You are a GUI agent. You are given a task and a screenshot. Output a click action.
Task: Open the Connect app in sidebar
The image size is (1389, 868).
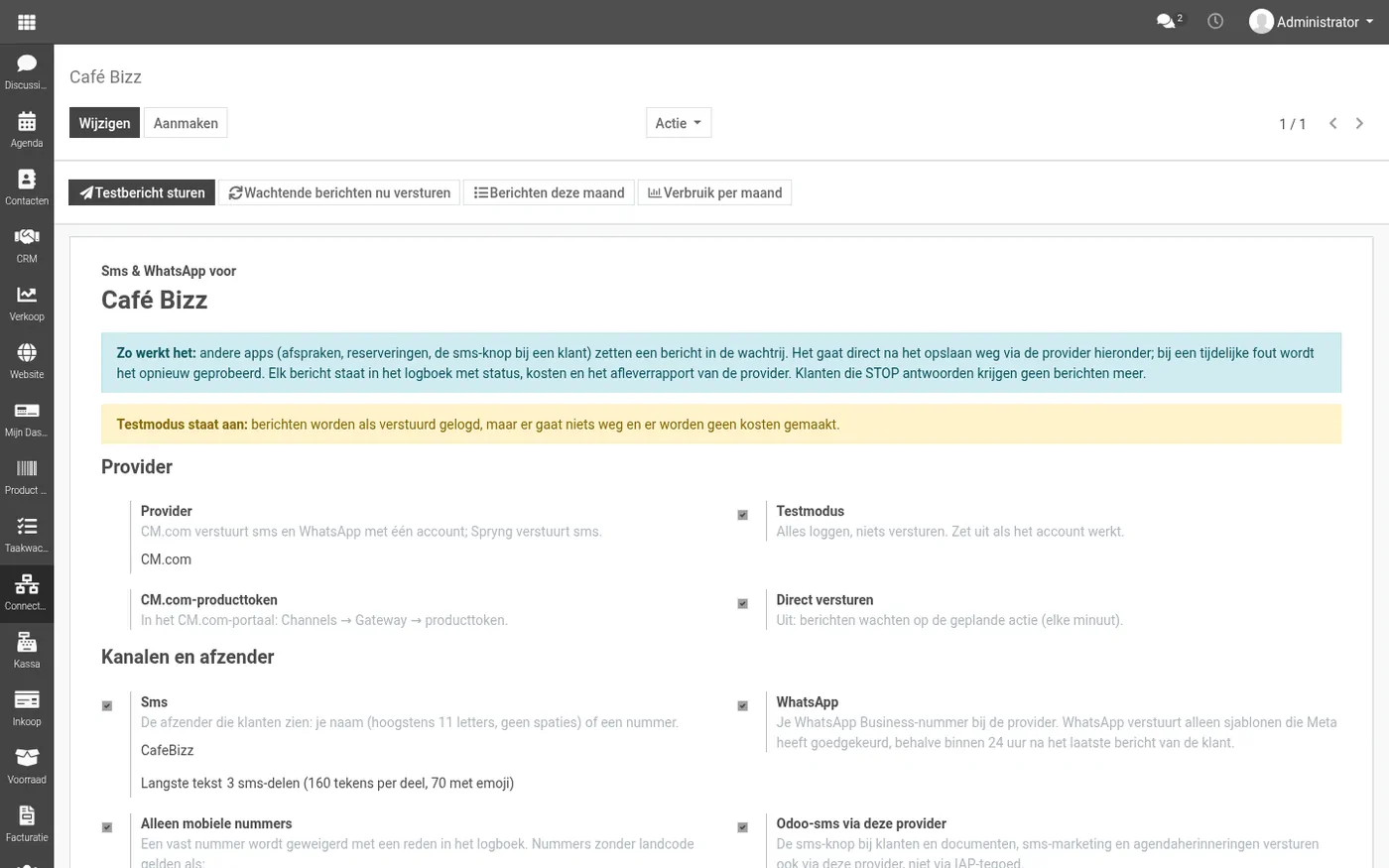click(27, 592)
